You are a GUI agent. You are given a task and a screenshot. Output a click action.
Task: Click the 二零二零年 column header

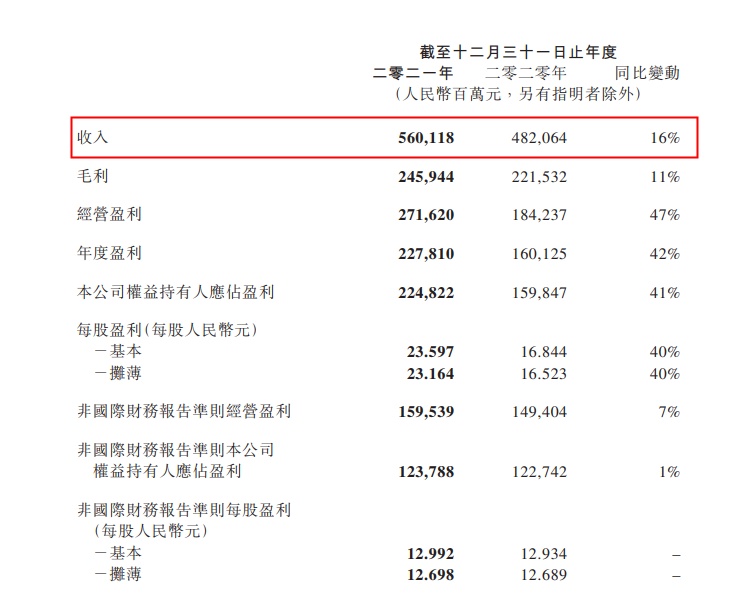526,73
